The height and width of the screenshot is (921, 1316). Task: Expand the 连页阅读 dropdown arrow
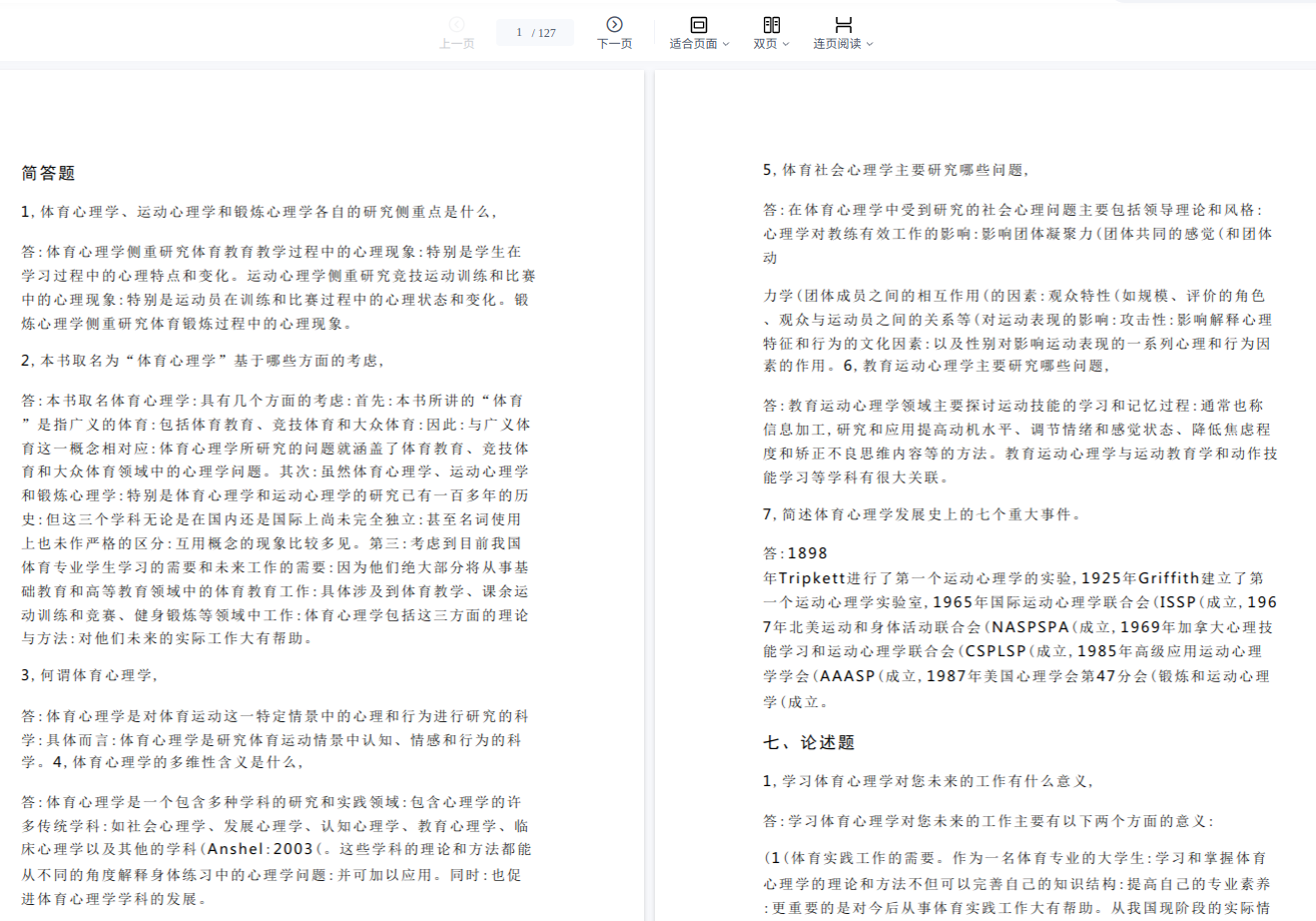(870, 44)
